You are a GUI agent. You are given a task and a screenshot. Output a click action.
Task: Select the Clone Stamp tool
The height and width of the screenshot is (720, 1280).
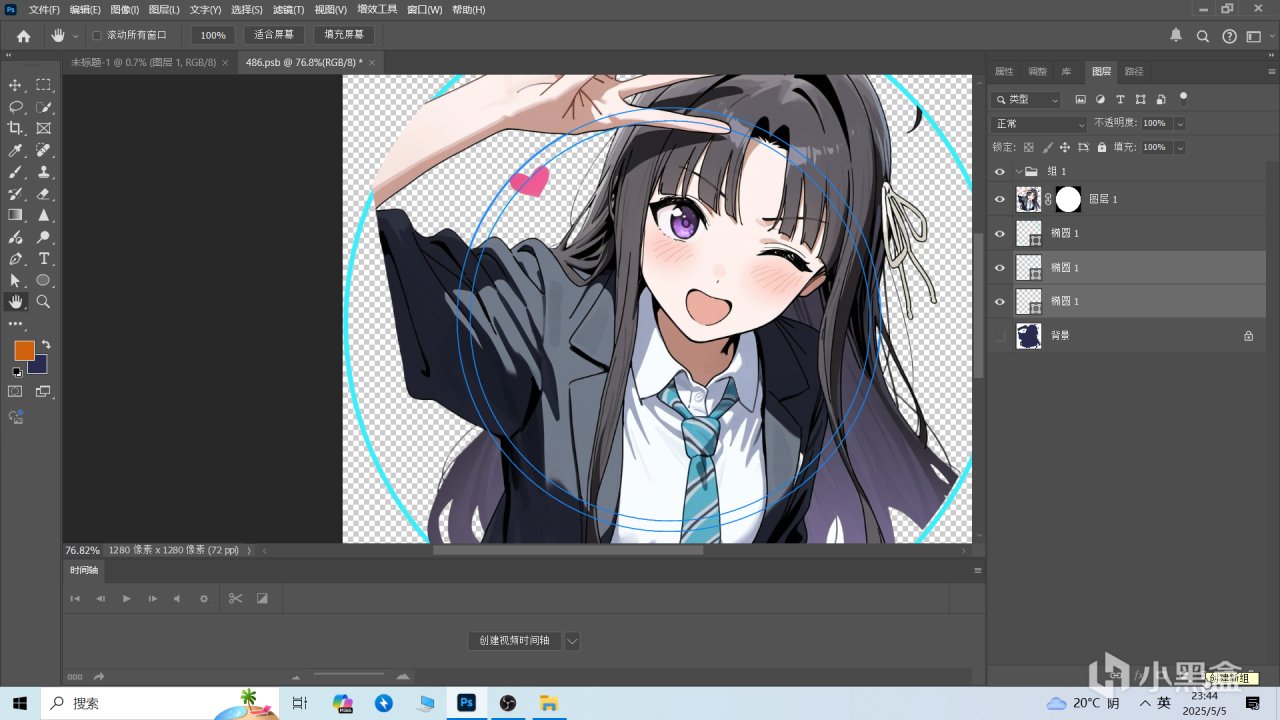coord(44,172)
